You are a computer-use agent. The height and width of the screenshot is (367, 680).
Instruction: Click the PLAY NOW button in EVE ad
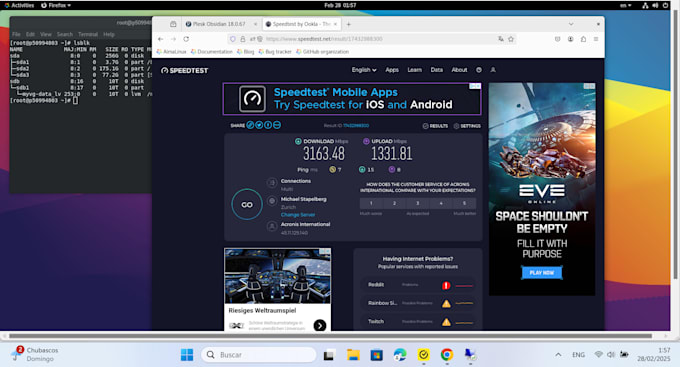click(542, 272)
